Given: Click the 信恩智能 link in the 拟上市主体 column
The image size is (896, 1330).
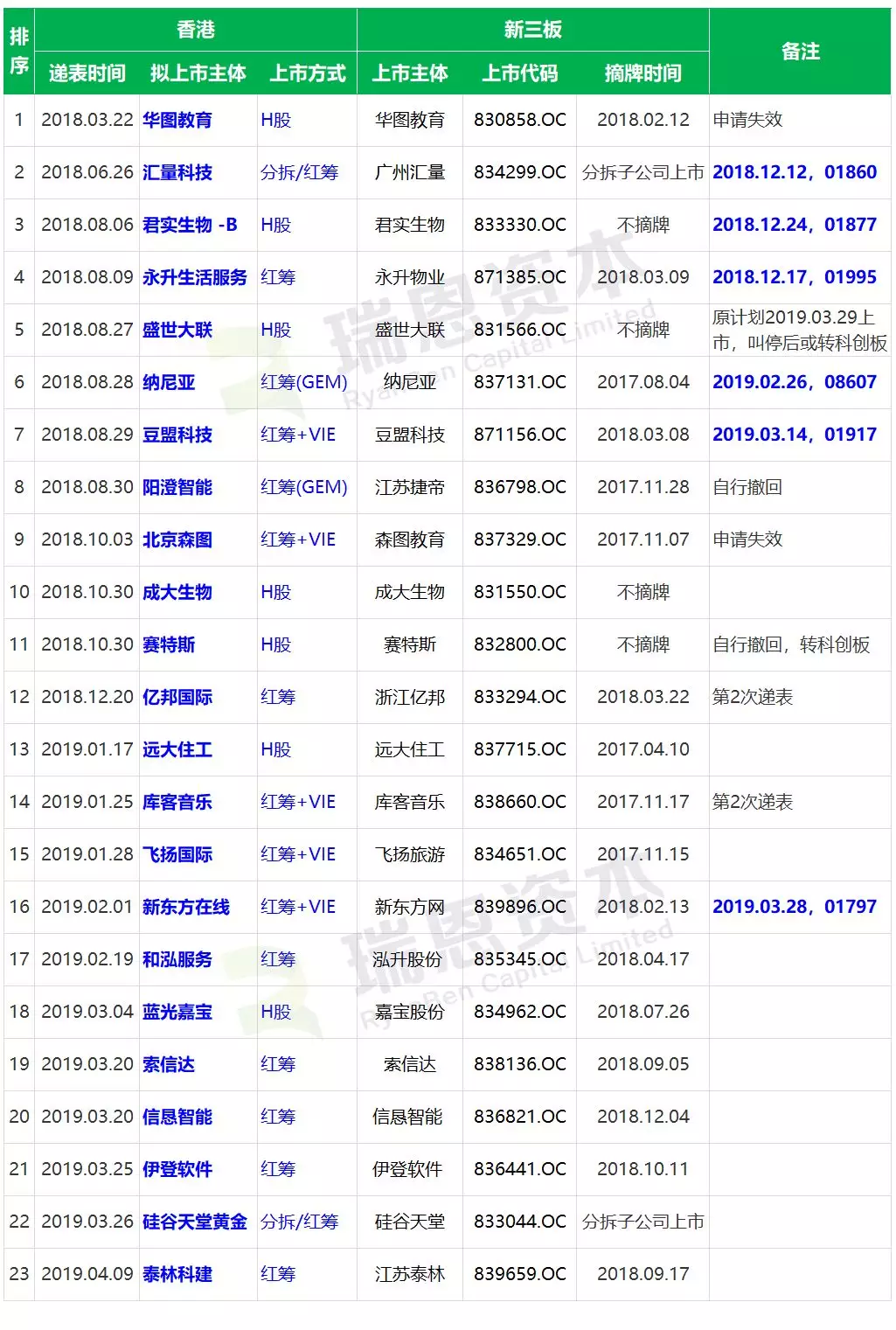Looking at the screenshot, I should click(177, 1117).
